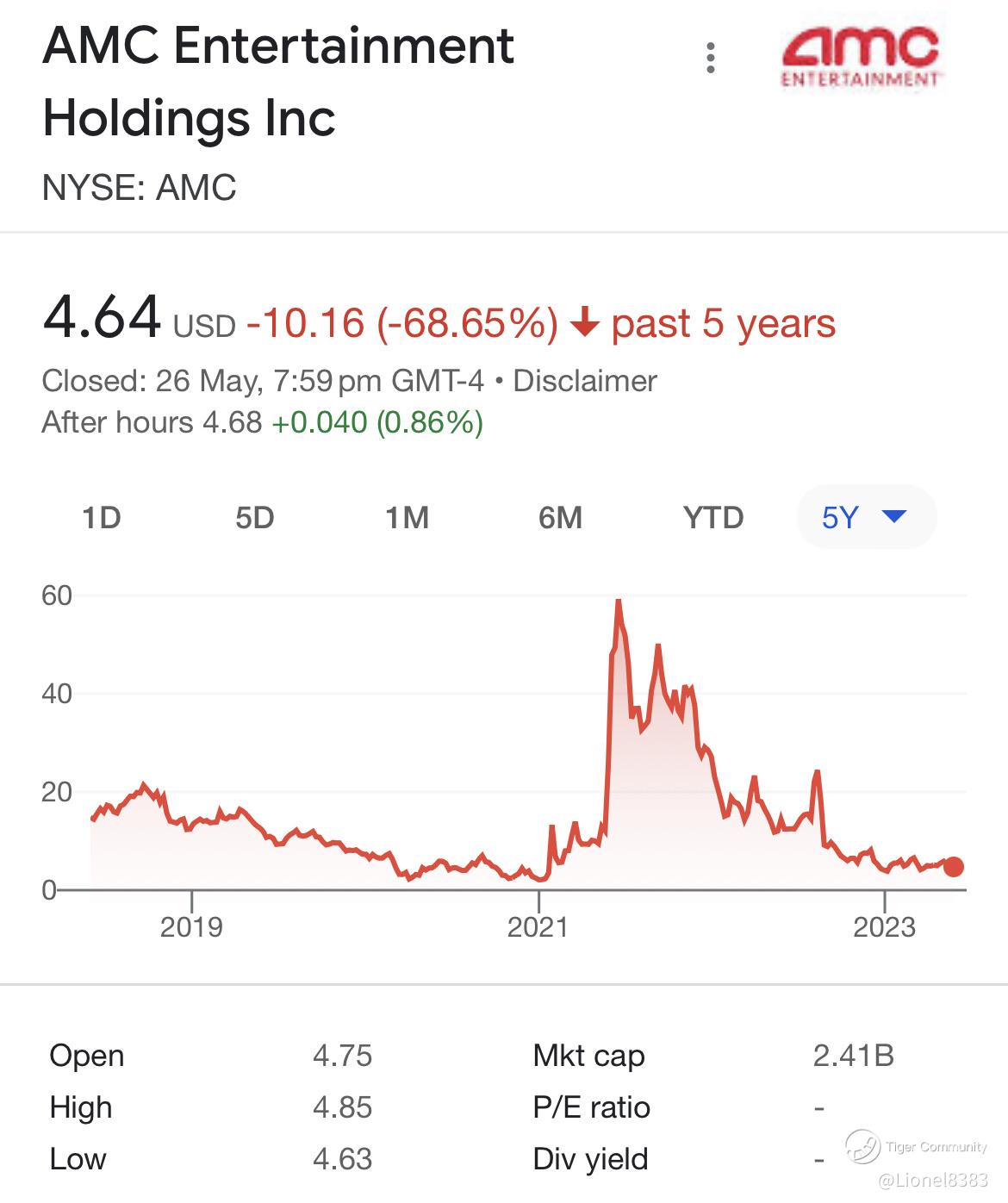
Task: Expand the 5Y range dropdown arrow
Action: click(x=895, y=517)
